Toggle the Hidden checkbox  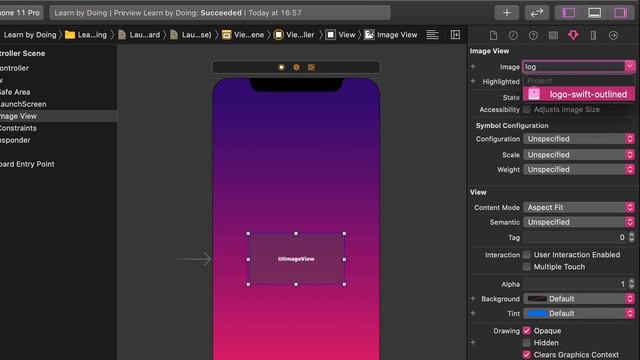click(x=527, y=342)
